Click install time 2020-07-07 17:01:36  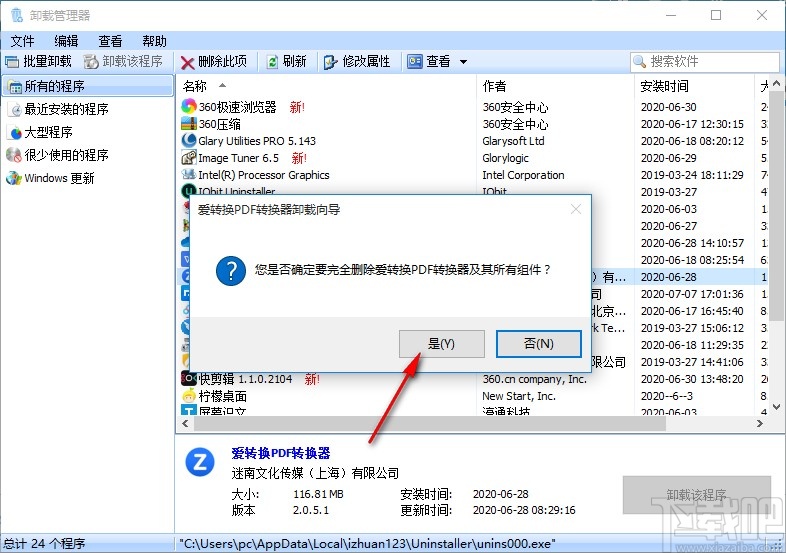(692, 294)
